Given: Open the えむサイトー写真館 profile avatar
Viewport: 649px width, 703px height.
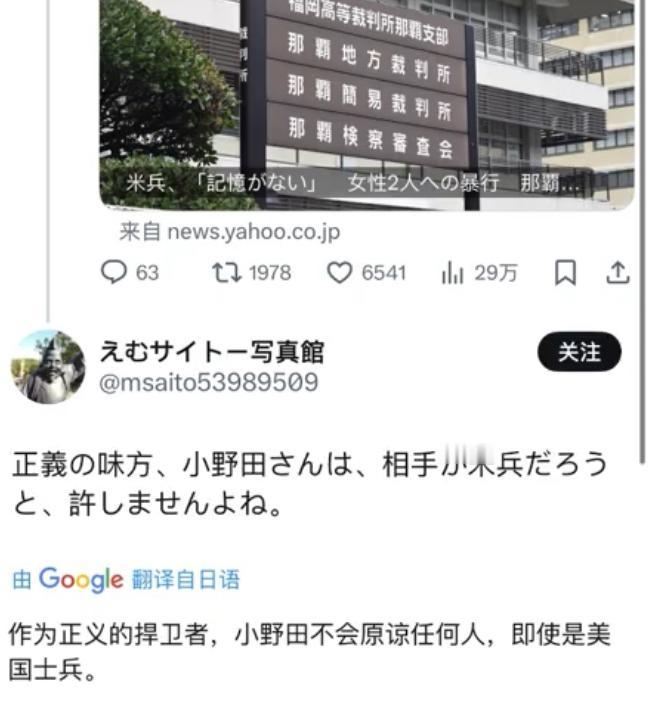Looking at the screenshot, I should tap(48, 367).
